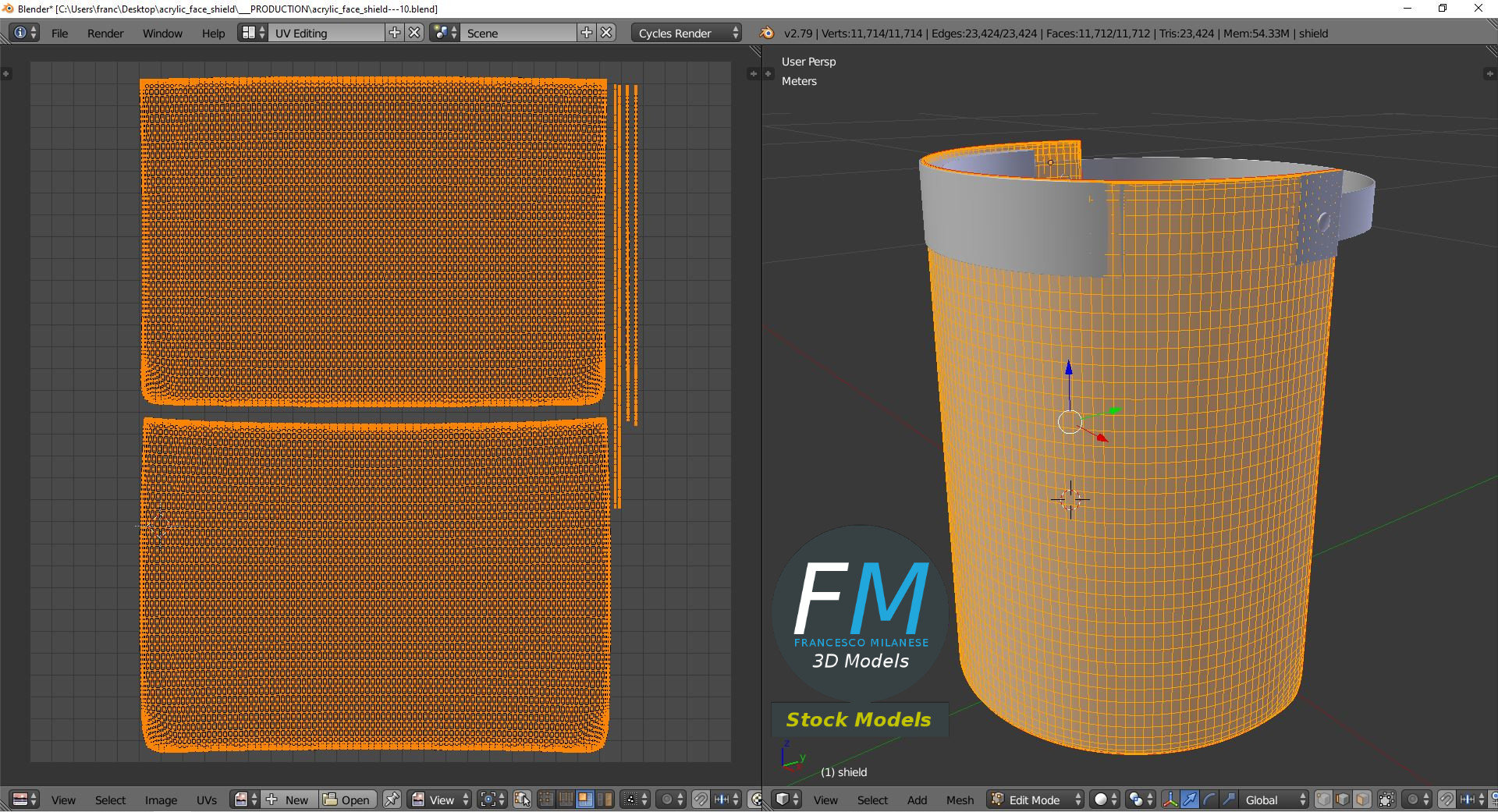The width and height of the screenshot is (1498, 812).
Task: Select UV island selection mode
Action: (x=604, y=800)
